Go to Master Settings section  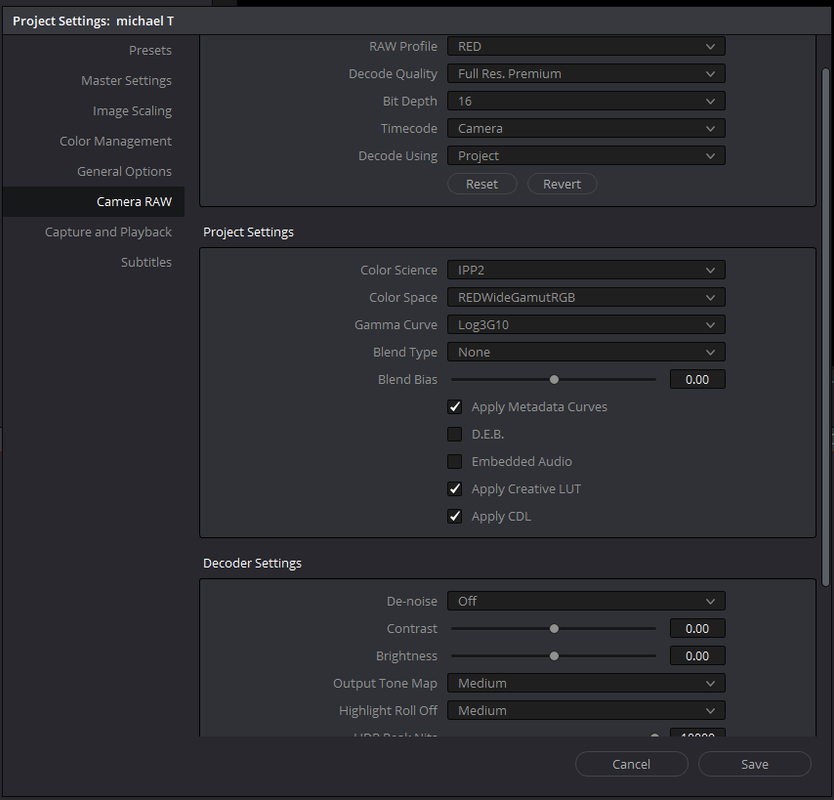coord(126,80)
